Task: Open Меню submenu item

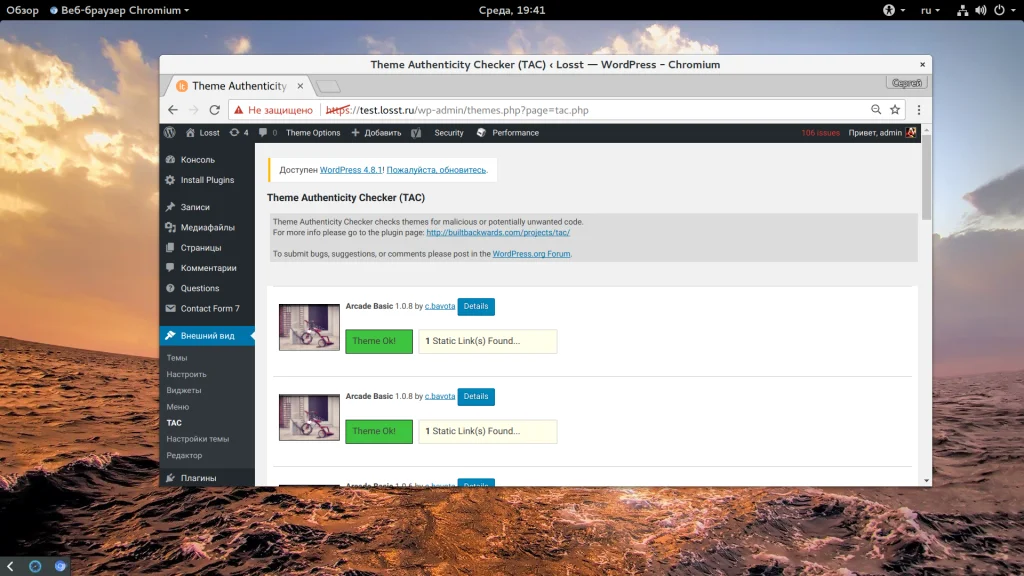Action: [178, 407]
